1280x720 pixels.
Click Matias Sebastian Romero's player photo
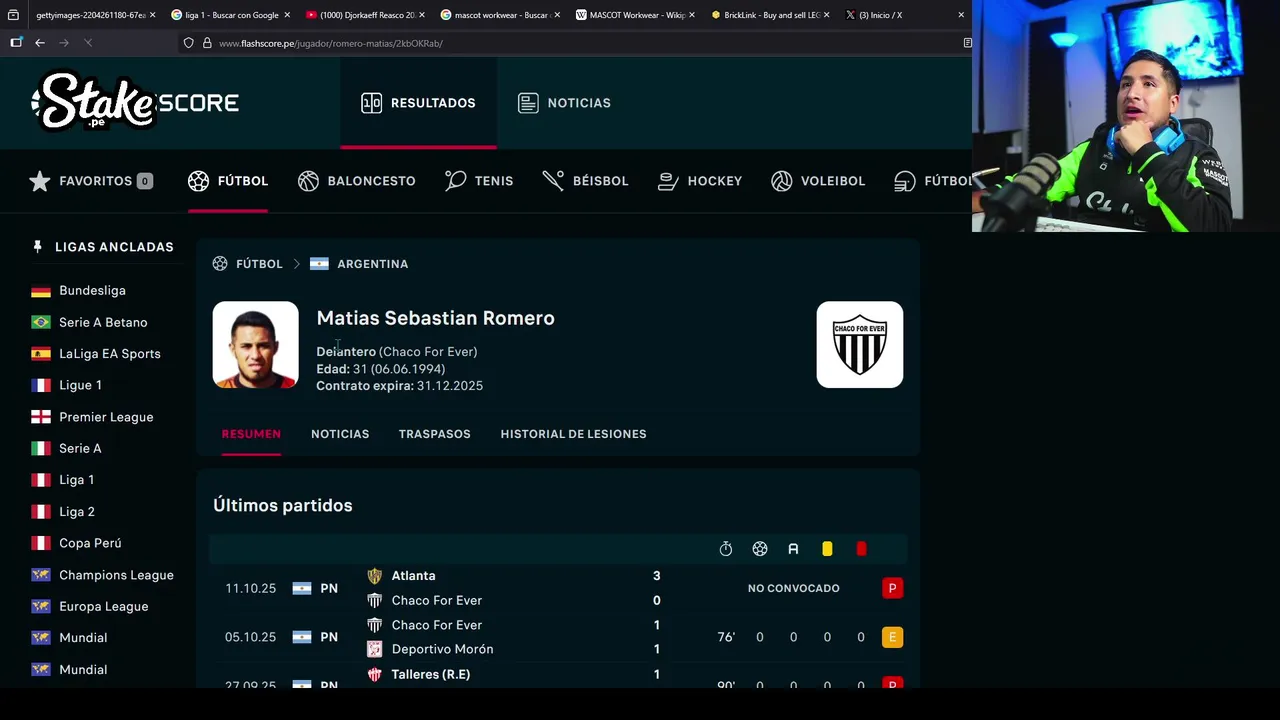[255, 344]
